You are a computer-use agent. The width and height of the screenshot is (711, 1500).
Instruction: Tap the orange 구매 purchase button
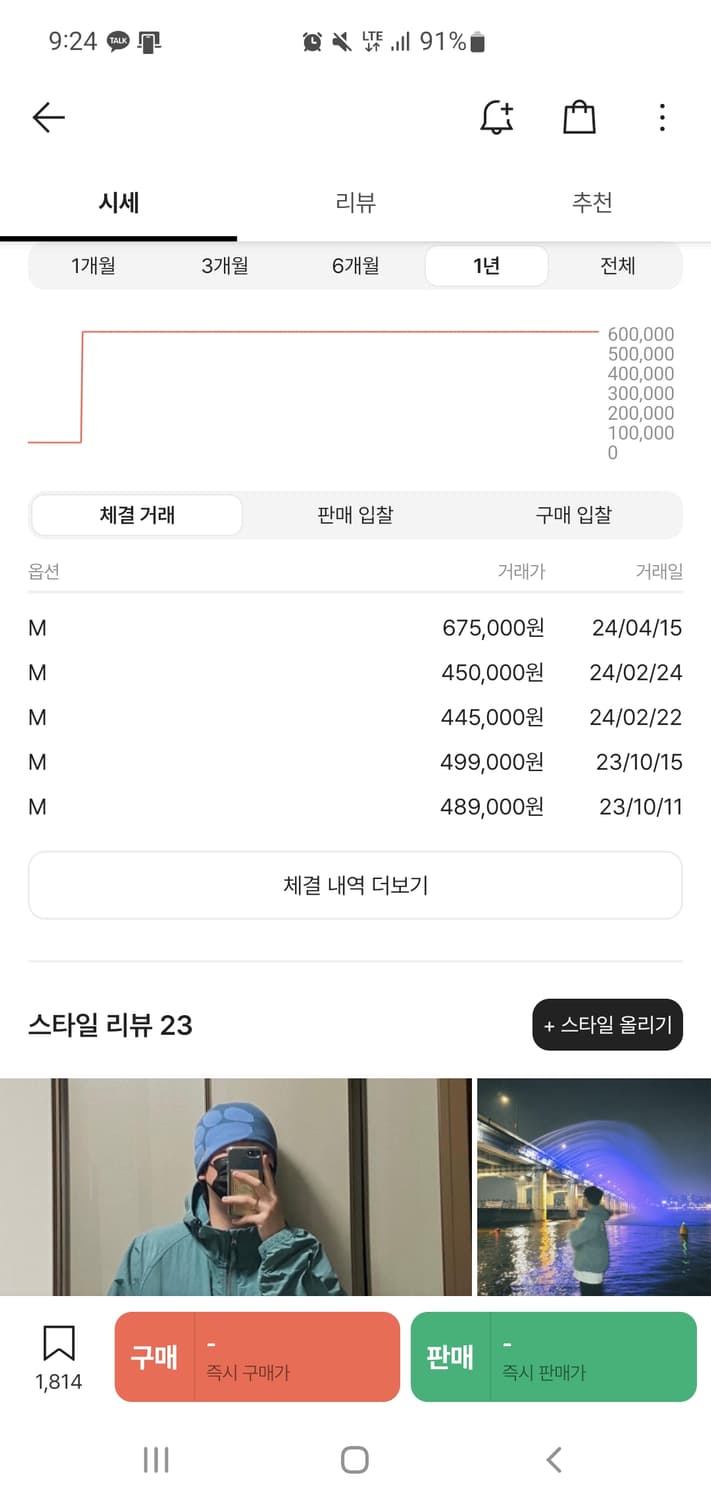point(256,1356)
